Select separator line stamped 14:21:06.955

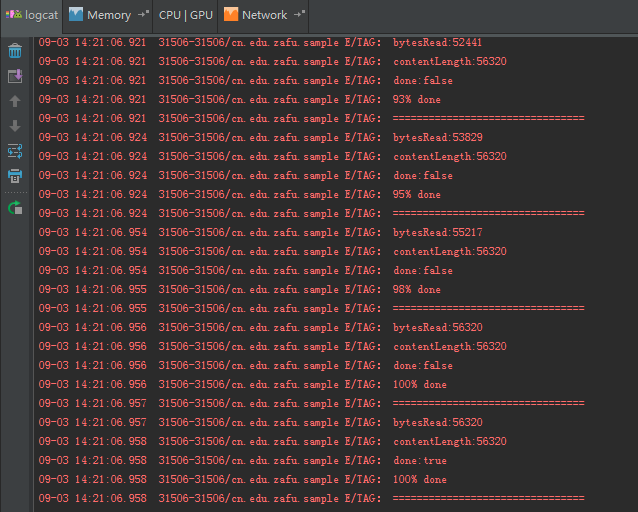pos(312,309)
